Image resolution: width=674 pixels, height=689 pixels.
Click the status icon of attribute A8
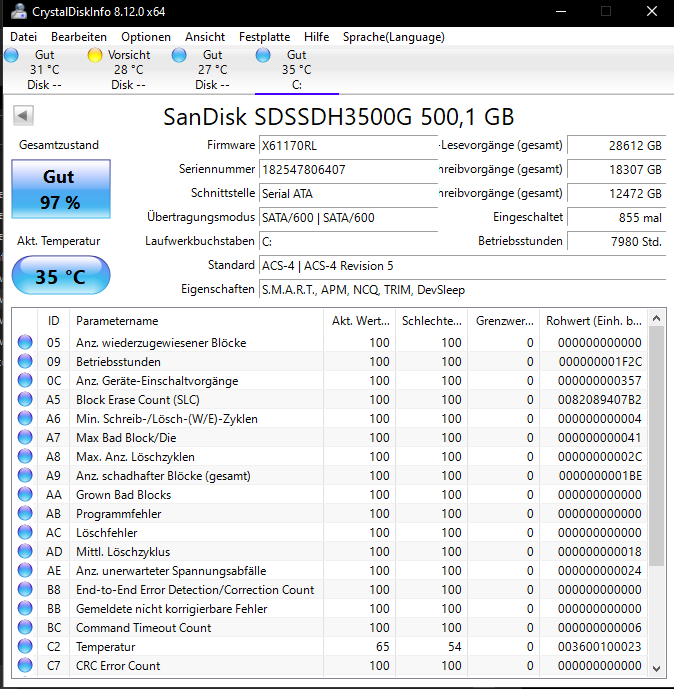point(25,457)
